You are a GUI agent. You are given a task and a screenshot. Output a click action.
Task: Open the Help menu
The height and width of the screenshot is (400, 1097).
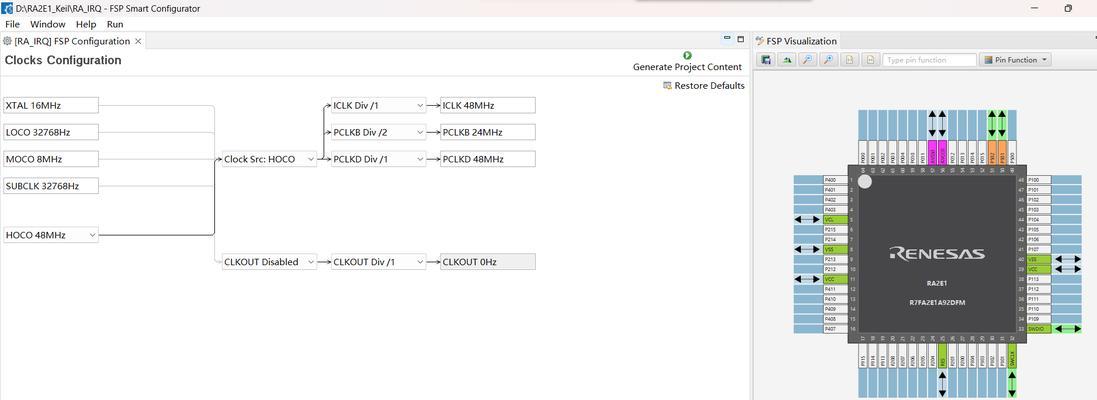pos(86,24)
